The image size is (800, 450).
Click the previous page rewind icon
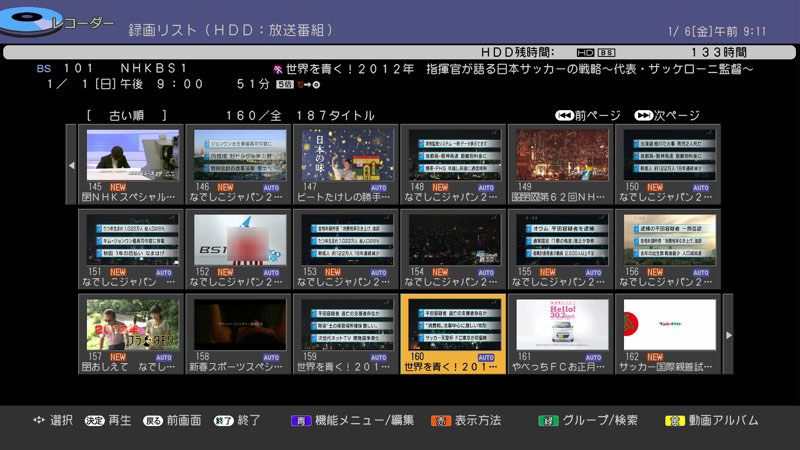tap(564, 115)
